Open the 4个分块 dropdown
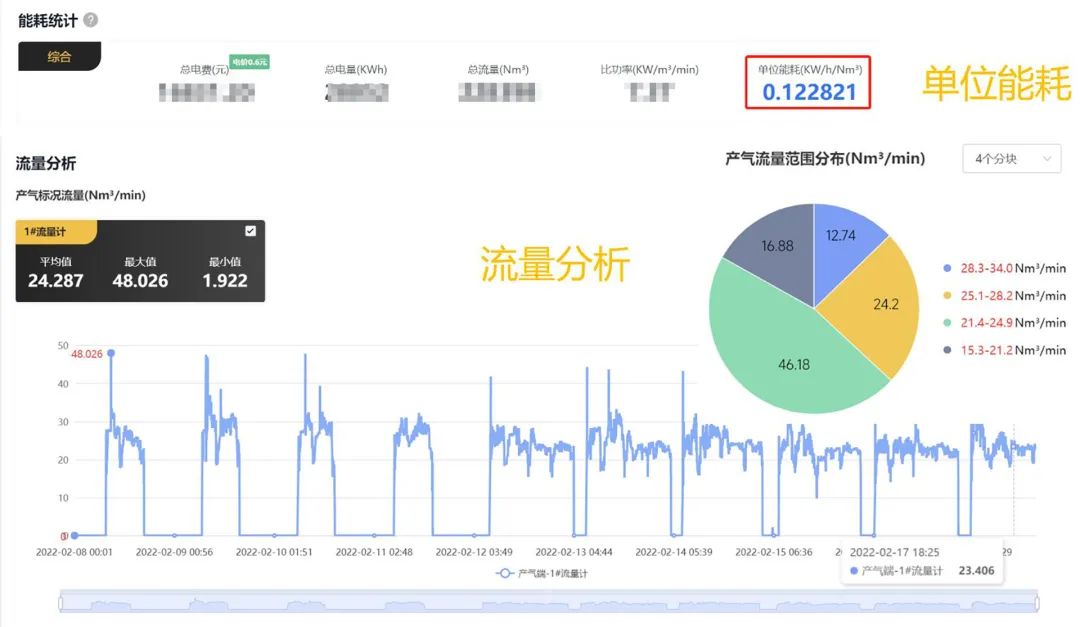 click(1011, 158)
